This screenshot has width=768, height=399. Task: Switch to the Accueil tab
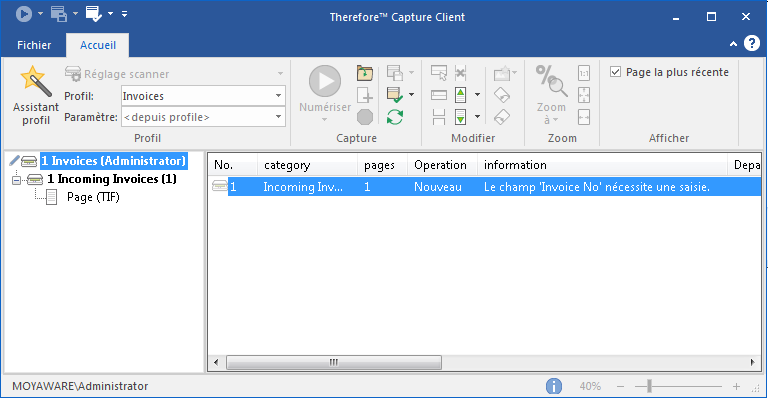[98, 45]
